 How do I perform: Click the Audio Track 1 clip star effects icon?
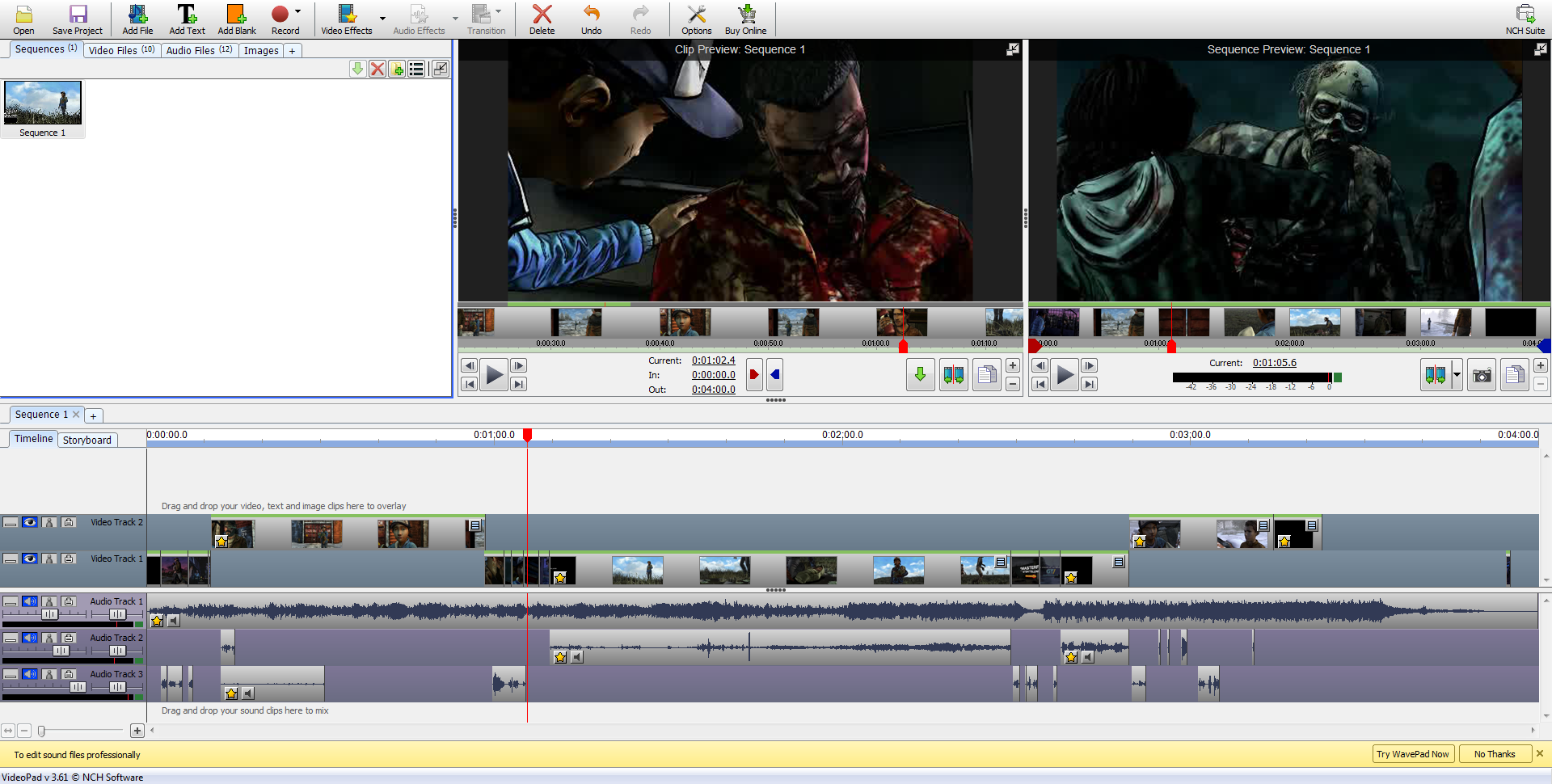[x=158, y=621]
